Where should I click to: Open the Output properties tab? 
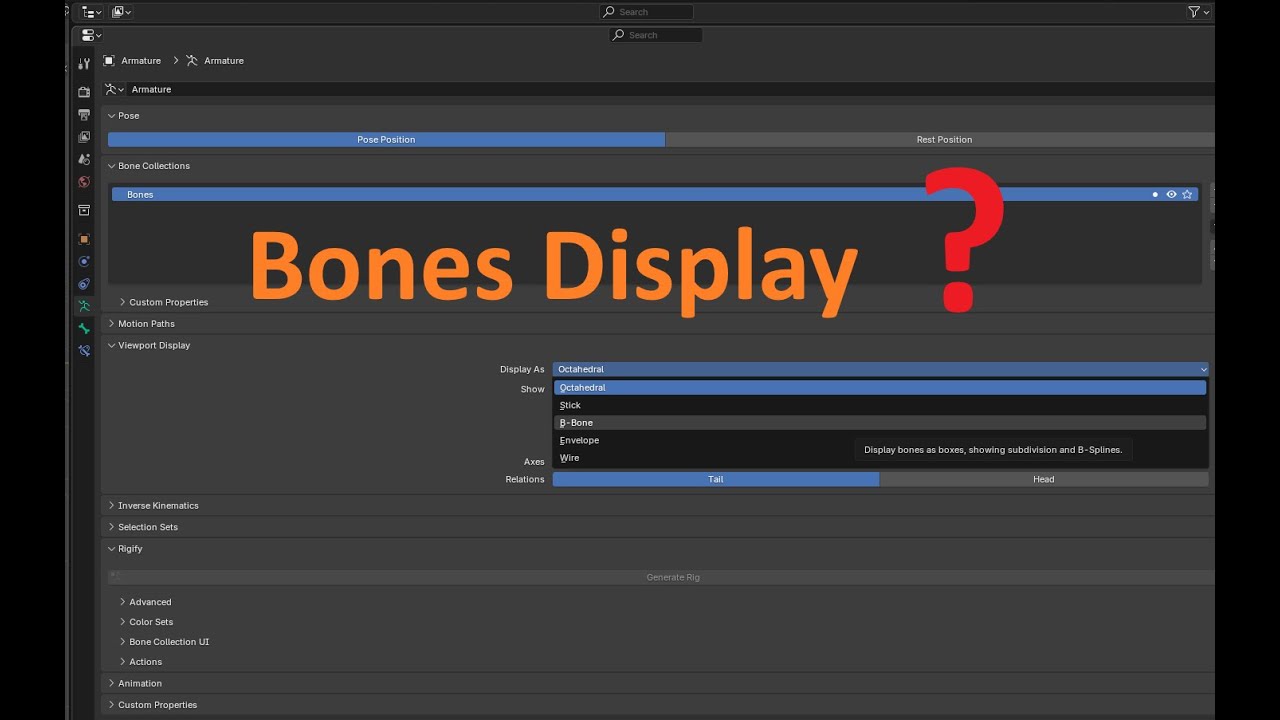84,115
